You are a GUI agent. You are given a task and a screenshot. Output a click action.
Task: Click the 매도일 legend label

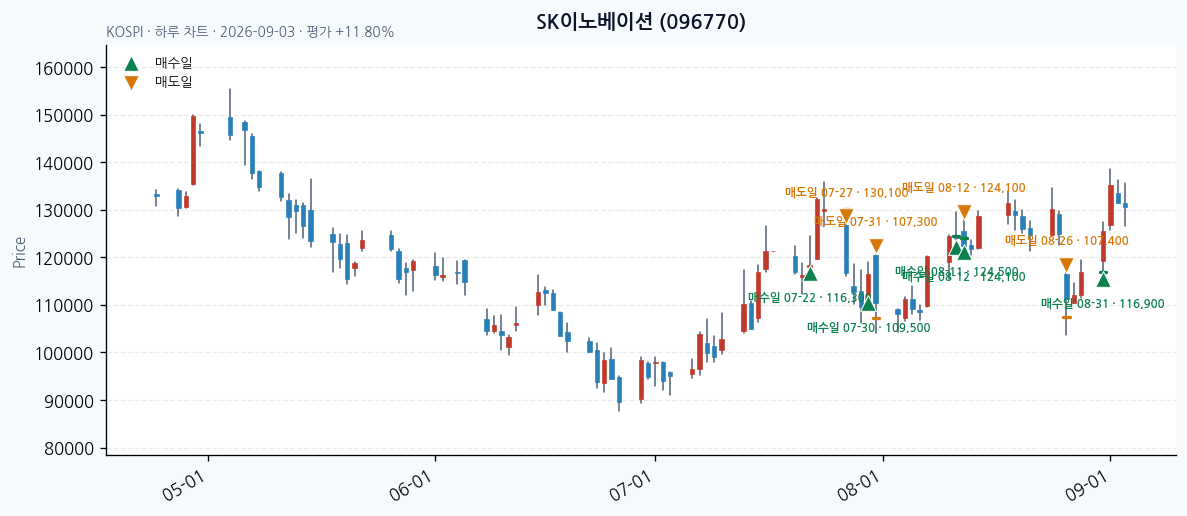point(173,81)
